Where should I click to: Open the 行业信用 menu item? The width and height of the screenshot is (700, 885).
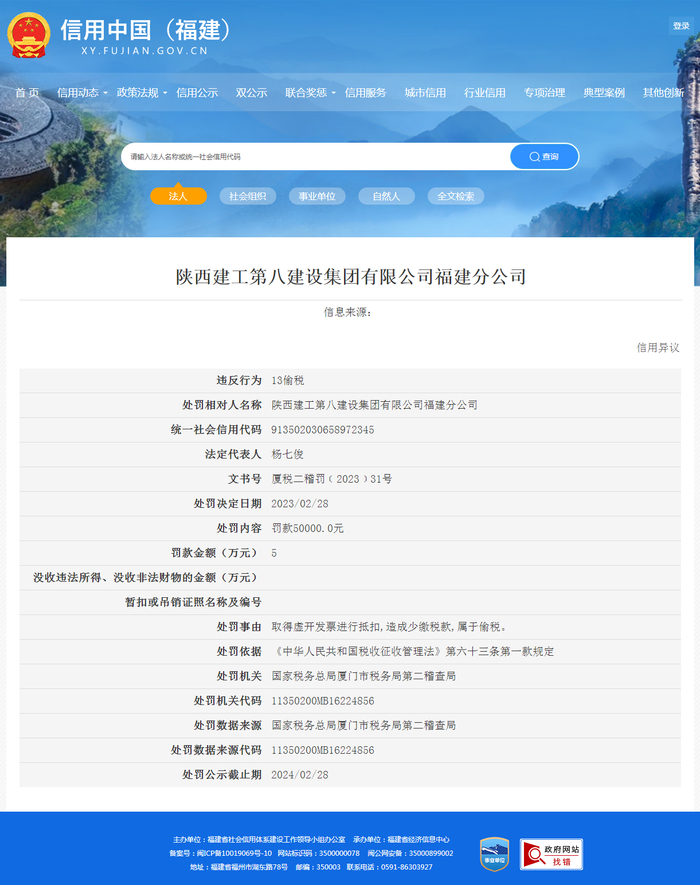pos(484,93)
